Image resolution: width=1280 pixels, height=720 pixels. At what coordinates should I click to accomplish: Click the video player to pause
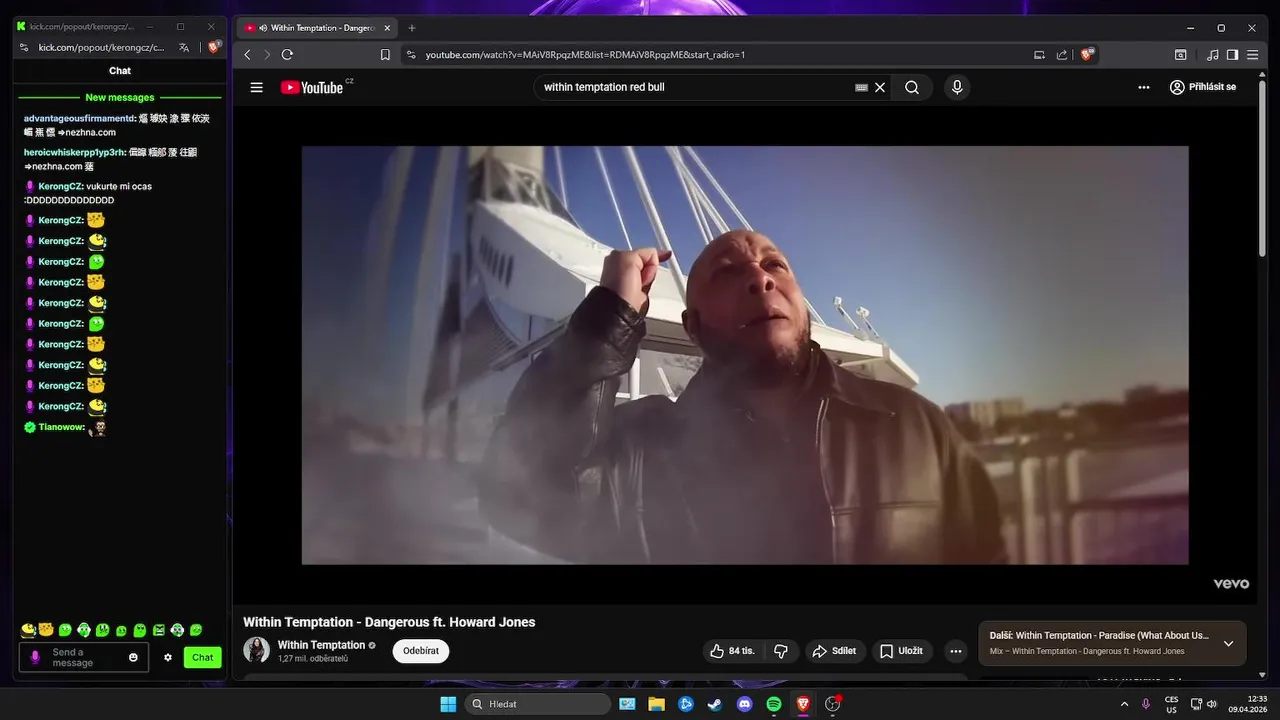click(x=745, y=355)
